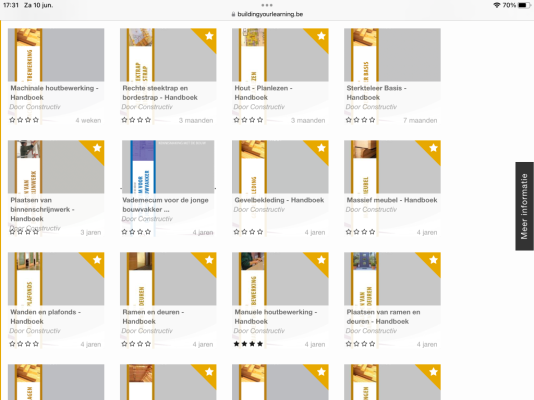Click favorite star badge on Hout - Planlezen card
Screen dimensions: 534x400
(x=321, y=36)
